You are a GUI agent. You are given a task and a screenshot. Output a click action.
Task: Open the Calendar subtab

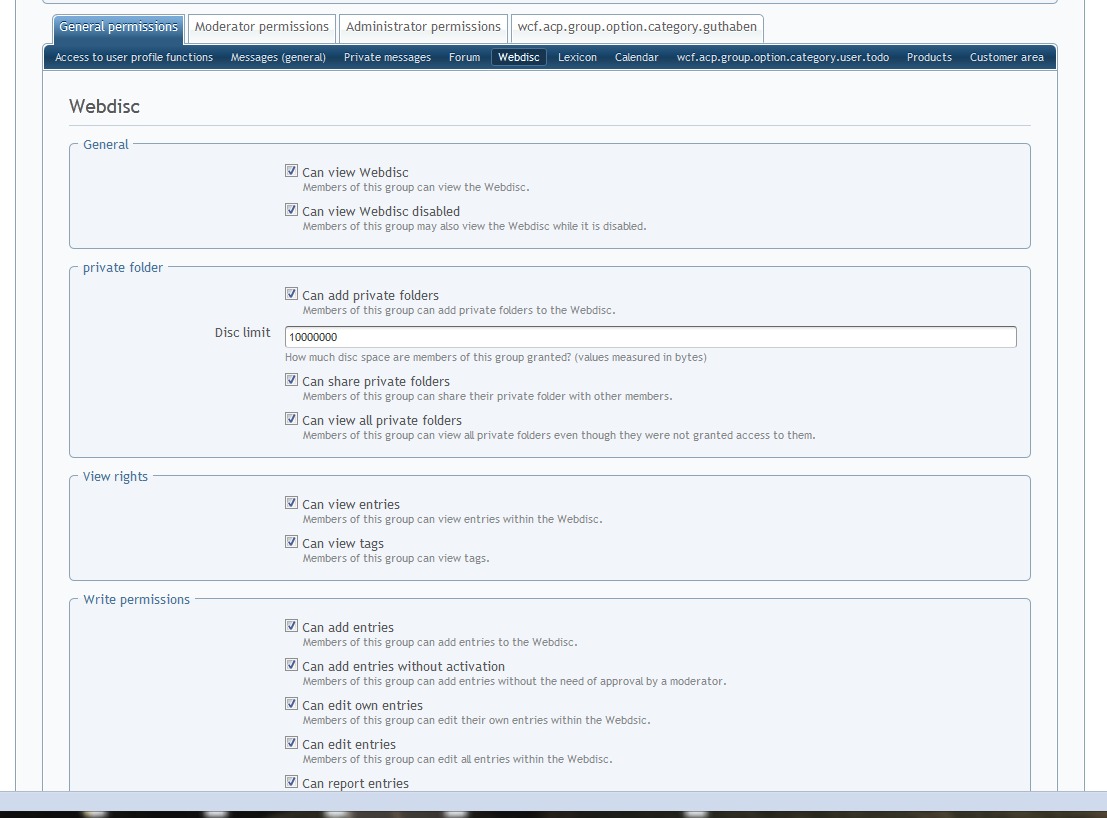tap(636, 58)
